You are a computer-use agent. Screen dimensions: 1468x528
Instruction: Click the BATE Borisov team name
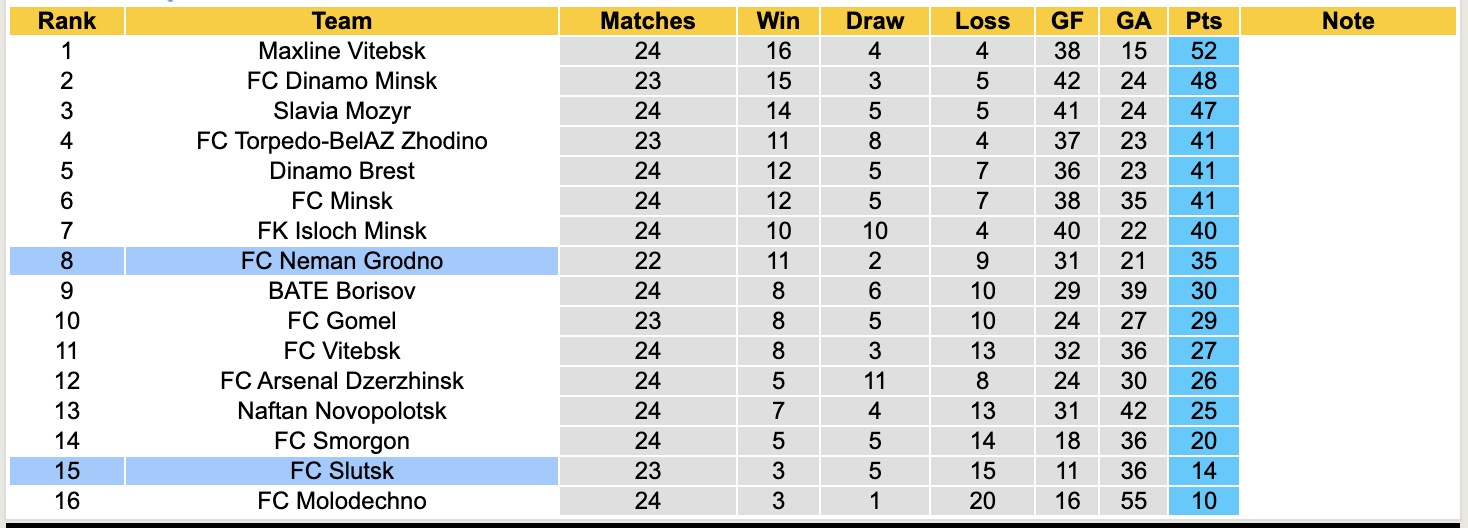point(342,291)
